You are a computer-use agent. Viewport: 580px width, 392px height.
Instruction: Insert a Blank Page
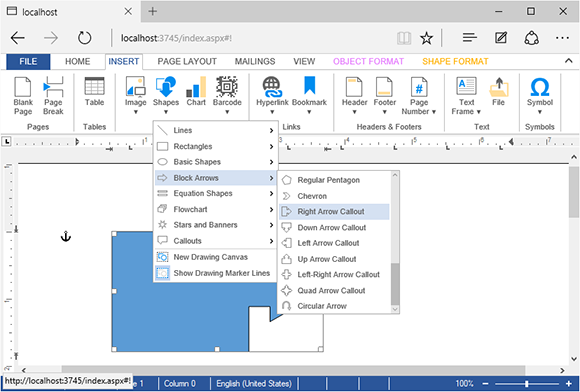coord(23,95)
